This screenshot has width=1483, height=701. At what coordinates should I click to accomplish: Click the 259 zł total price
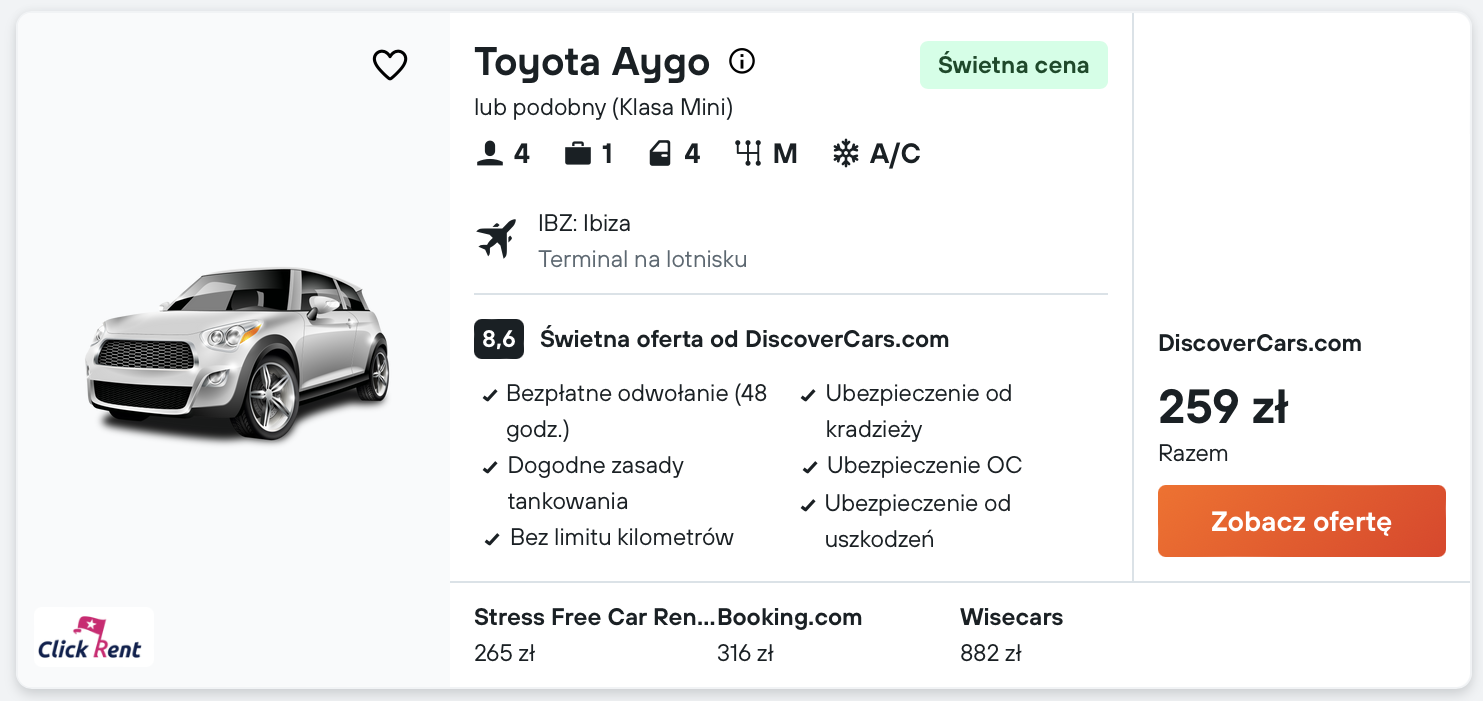pyautogui.click(x=1222, y=407)
